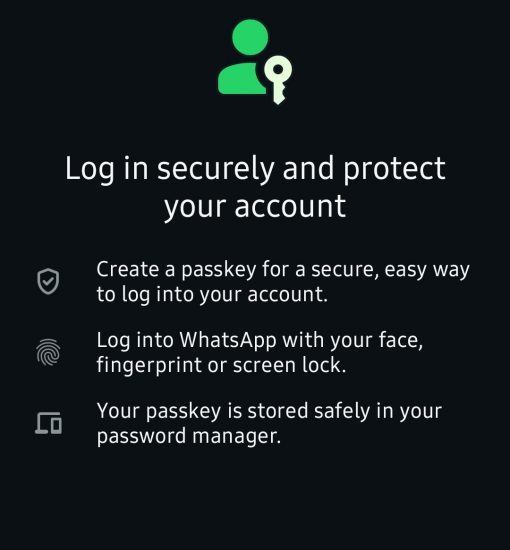Select the heading line "Log in securely and protect"
Image resolution: width=510 pixels, height=550 pixels.
pos(255,169)
